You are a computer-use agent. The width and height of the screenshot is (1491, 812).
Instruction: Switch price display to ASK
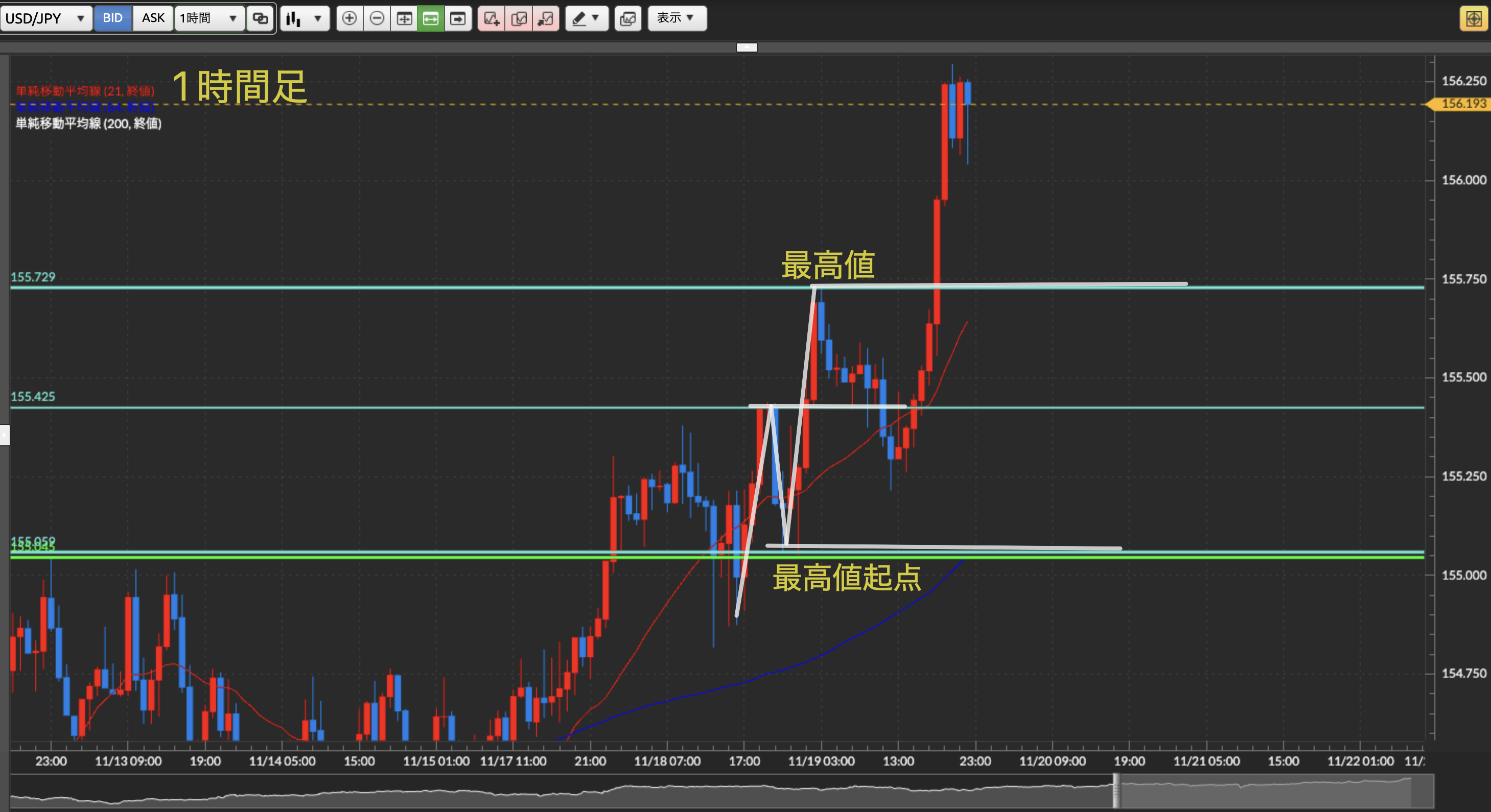click(153, 18)
